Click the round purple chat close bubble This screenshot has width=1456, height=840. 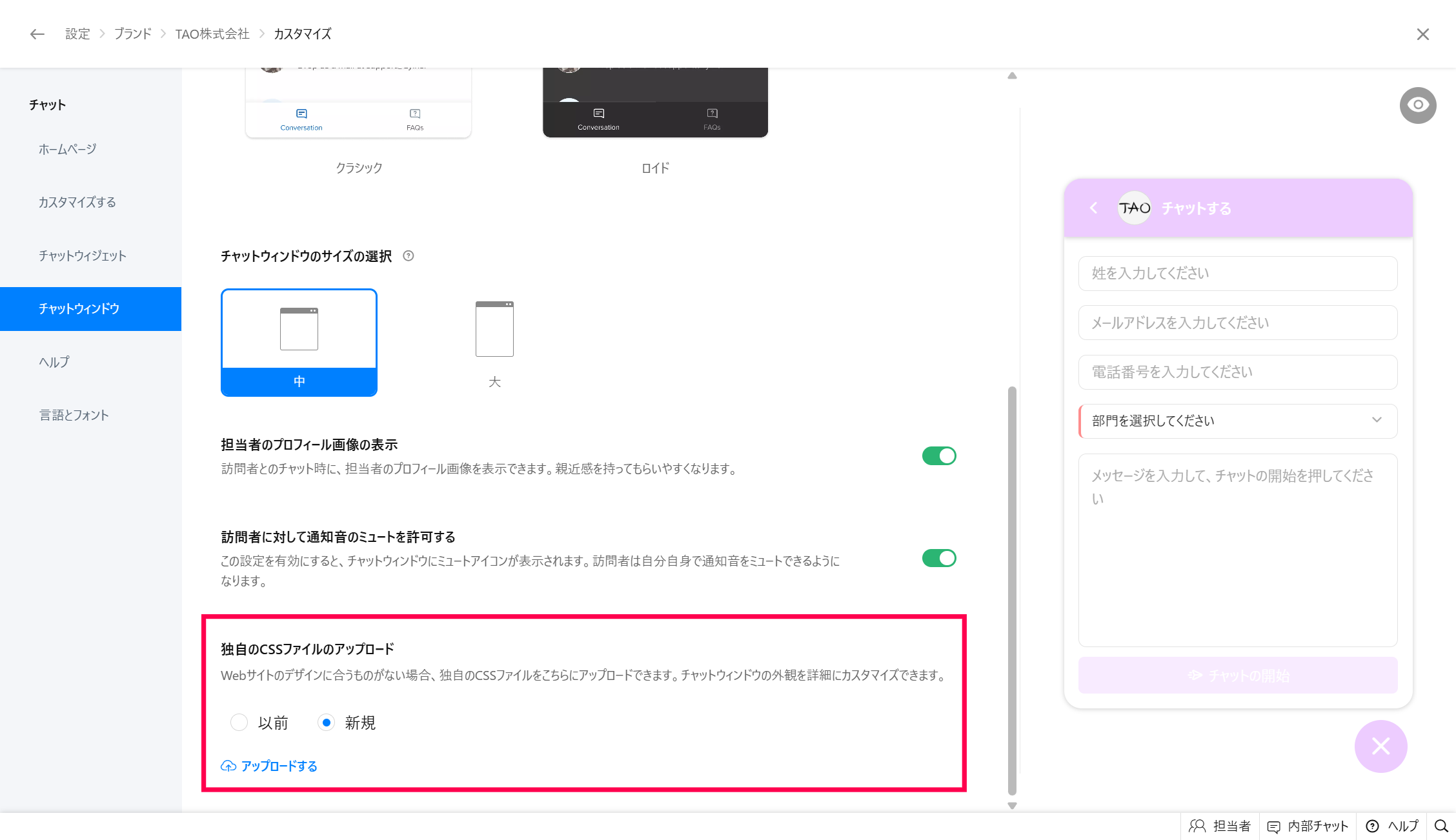click(x=1380, y=746)
